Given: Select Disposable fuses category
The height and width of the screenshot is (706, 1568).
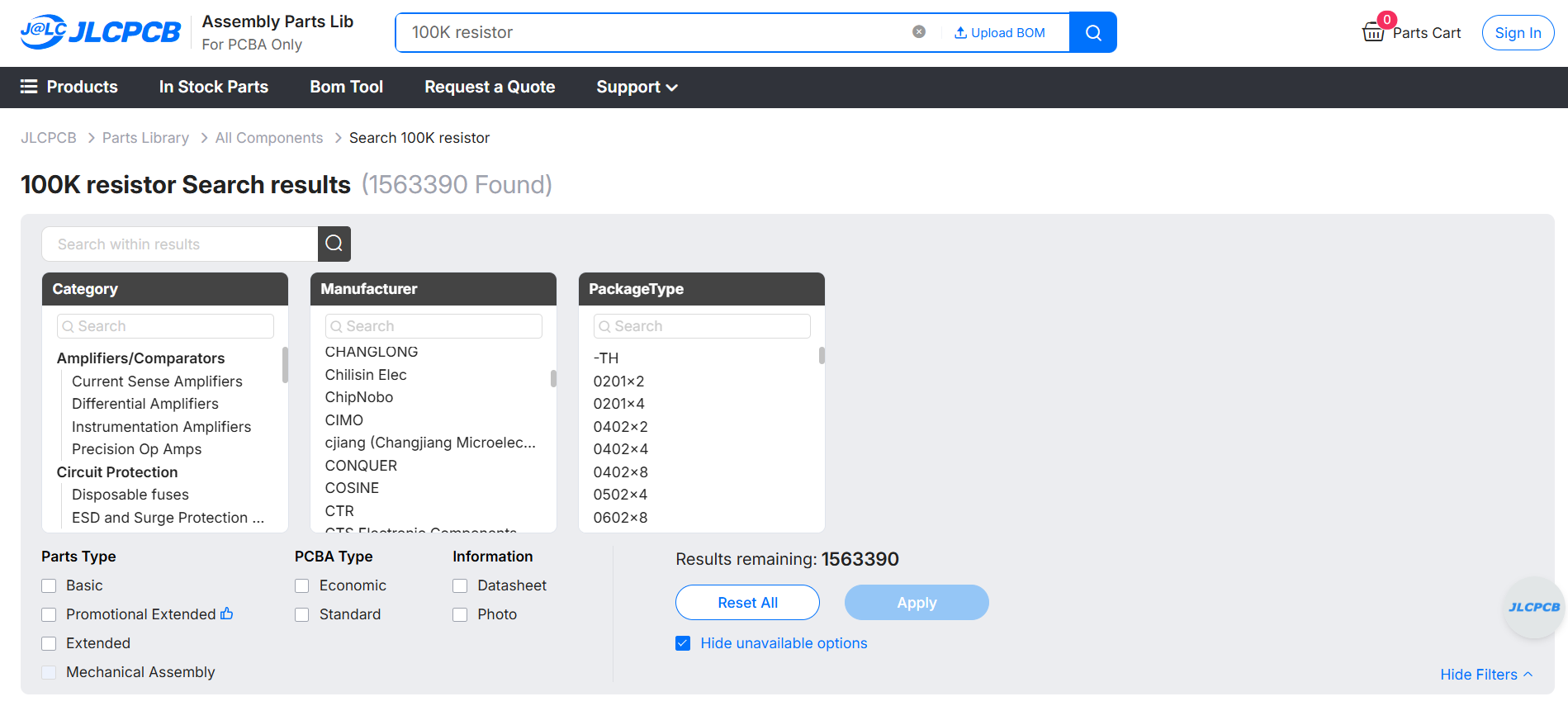Looking at the screenshot, I should 130,495.
